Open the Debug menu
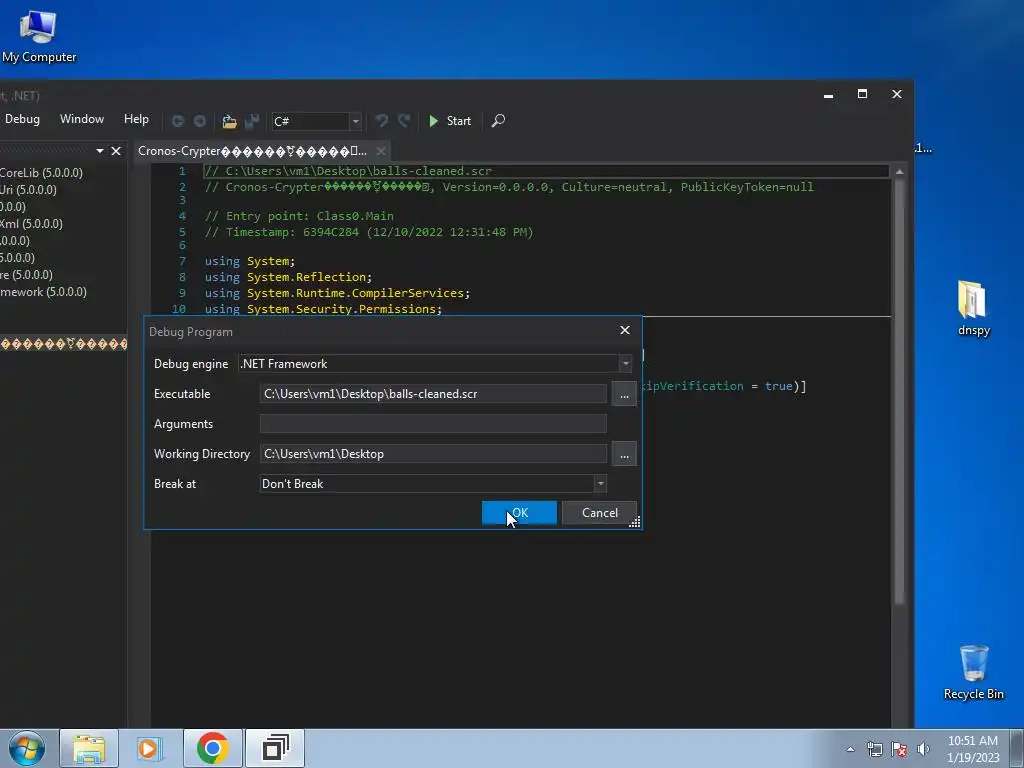This screenshot has width=1024, height=768. 22,119
